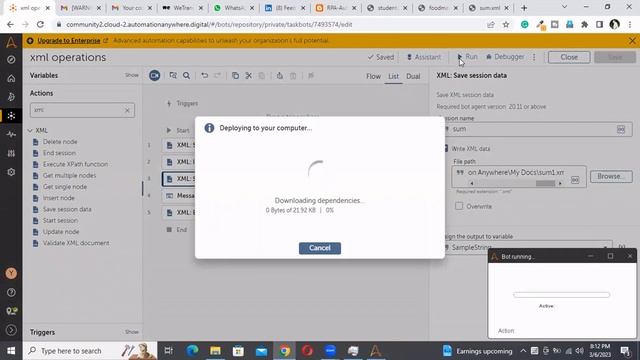Open File Explorer from the taskbar
This screenshot has height=360, width=640.
coord(216,351)
